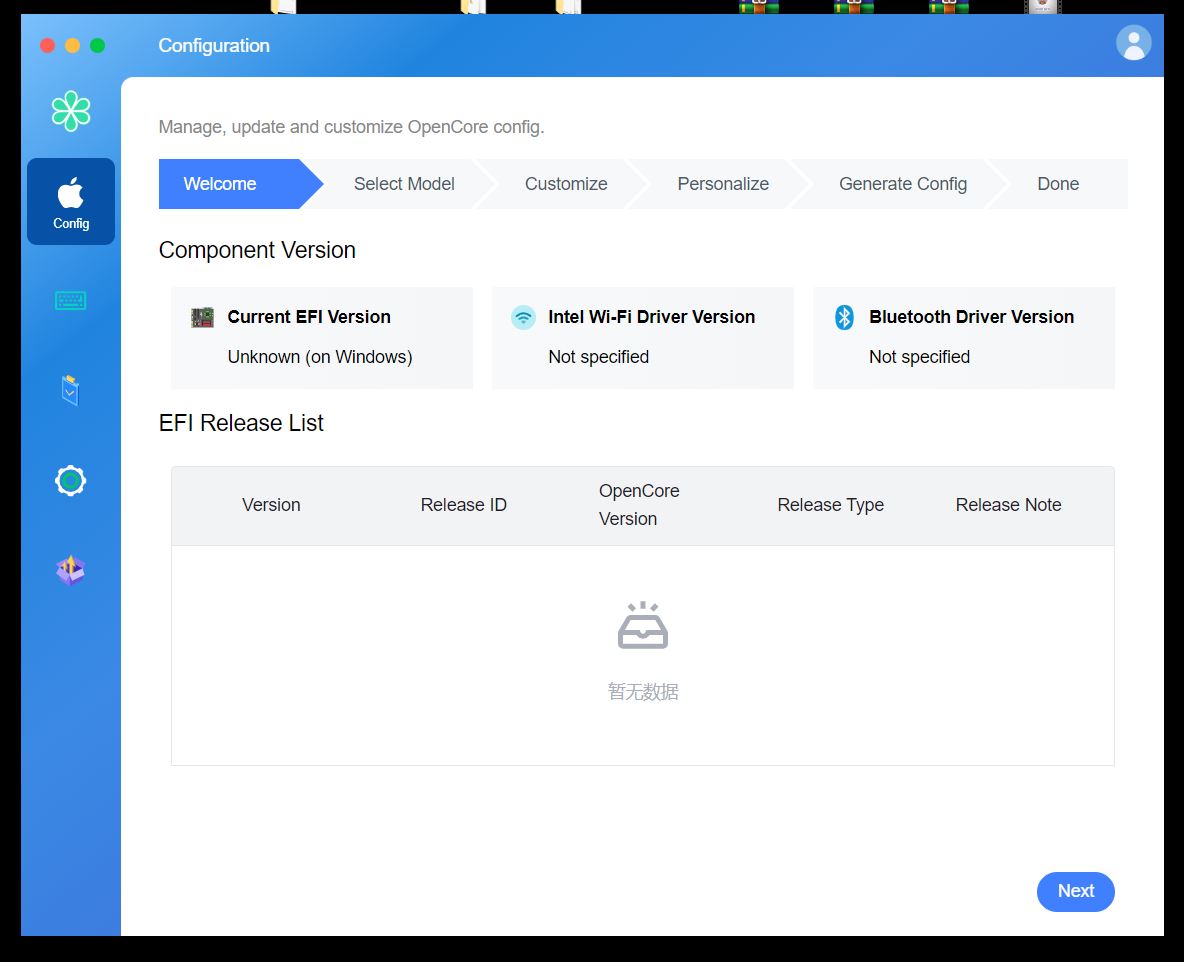Click the Current EFI Version motherboard icon
This screenshot has height=962, width=1184.
coord(203,317)
